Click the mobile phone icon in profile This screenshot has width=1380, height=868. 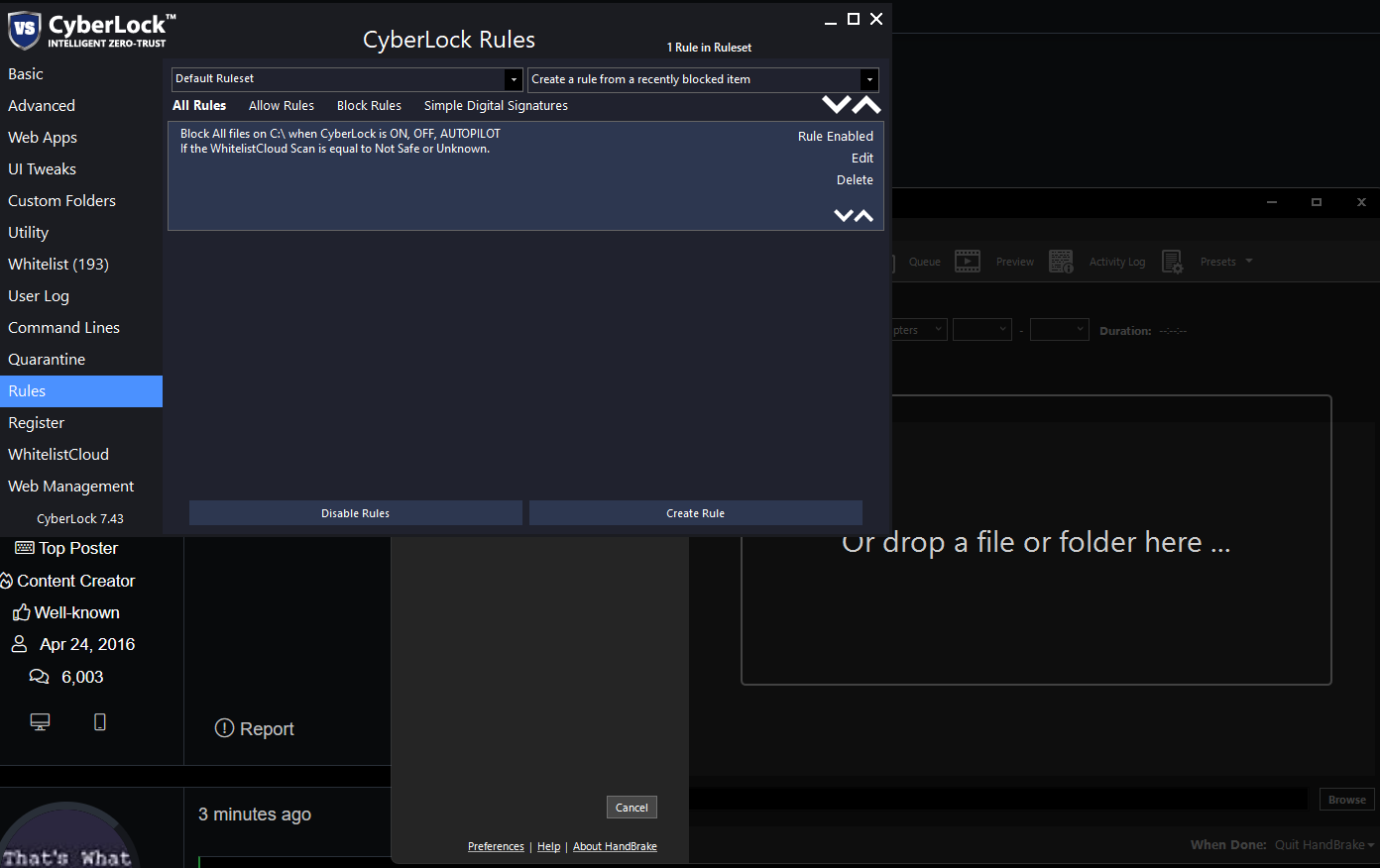pyautogui.click(x=100, y=722)
